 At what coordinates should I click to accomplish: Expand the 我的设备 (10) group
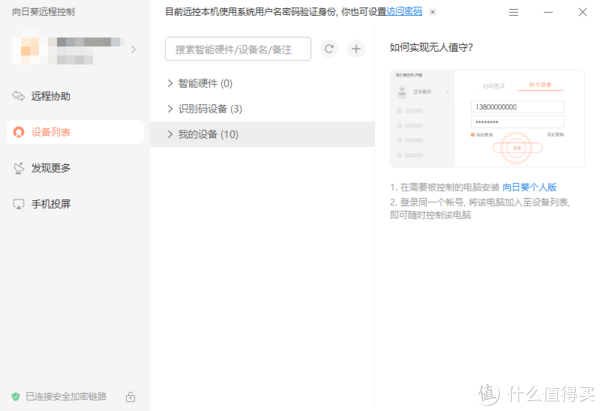tap(262, 134)
